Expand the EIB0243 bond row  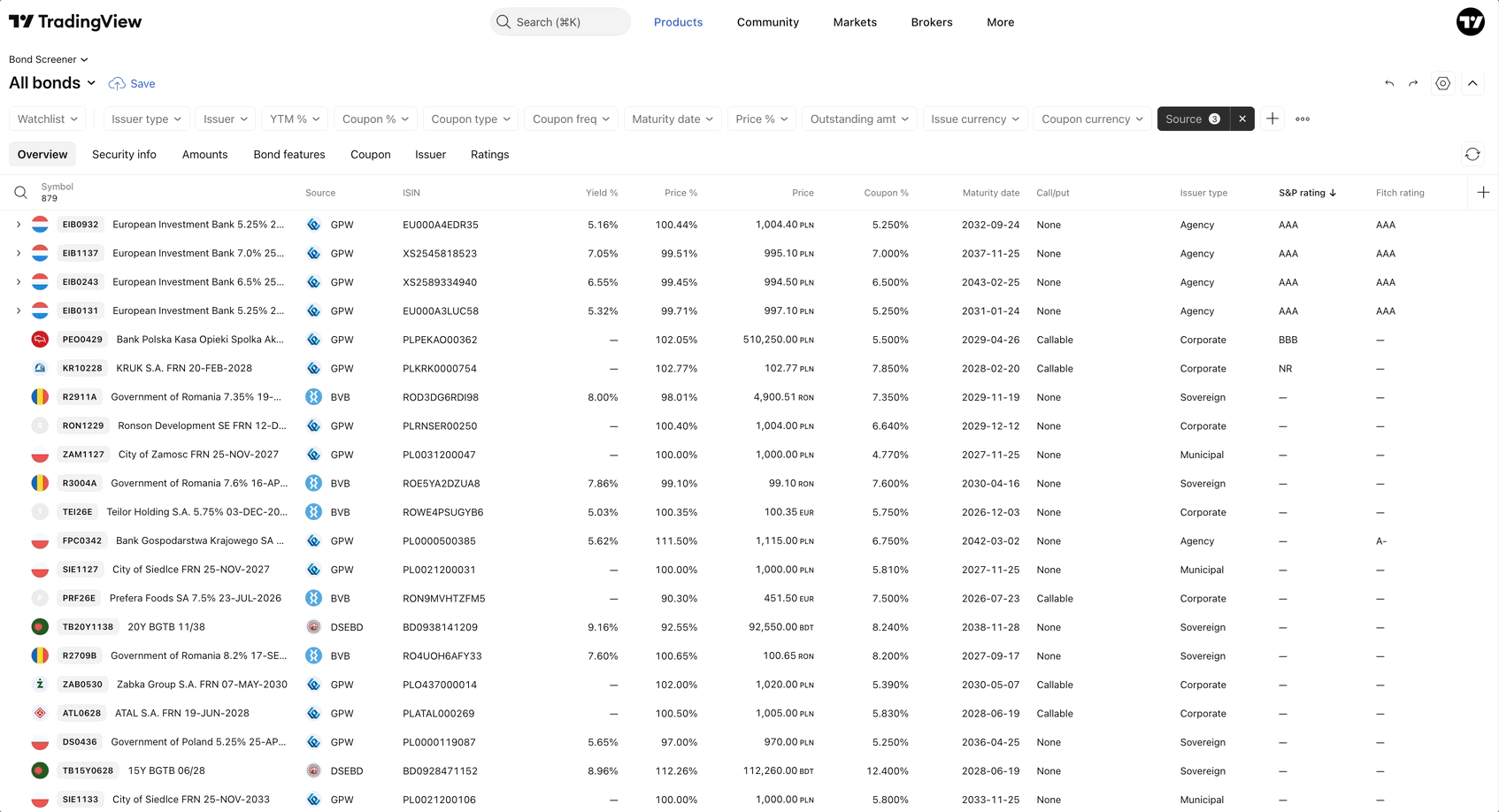click(x=19, y=282)
